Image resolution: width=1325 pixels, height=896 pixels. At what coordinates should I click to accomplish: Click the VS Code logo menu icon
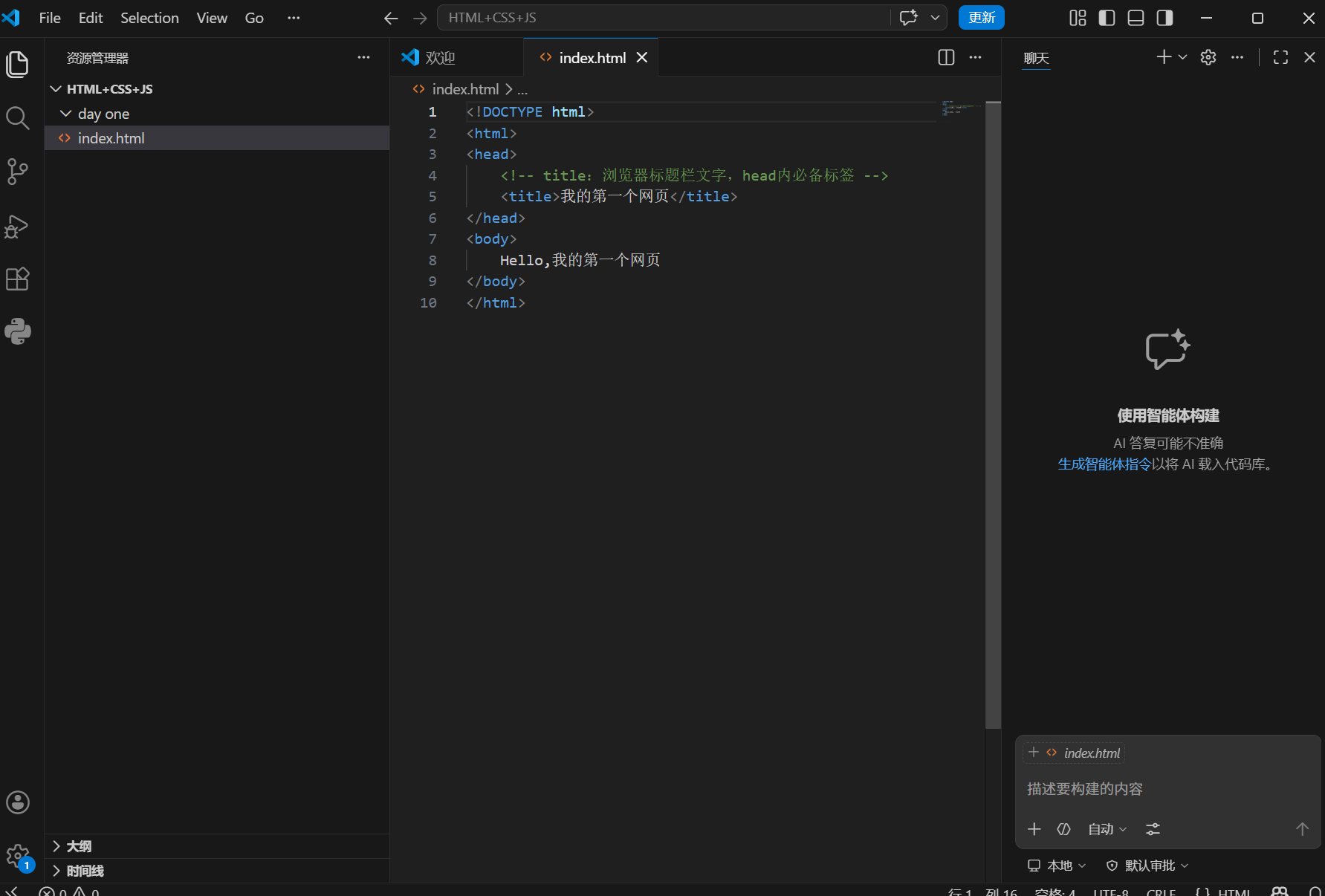[11, 17]
